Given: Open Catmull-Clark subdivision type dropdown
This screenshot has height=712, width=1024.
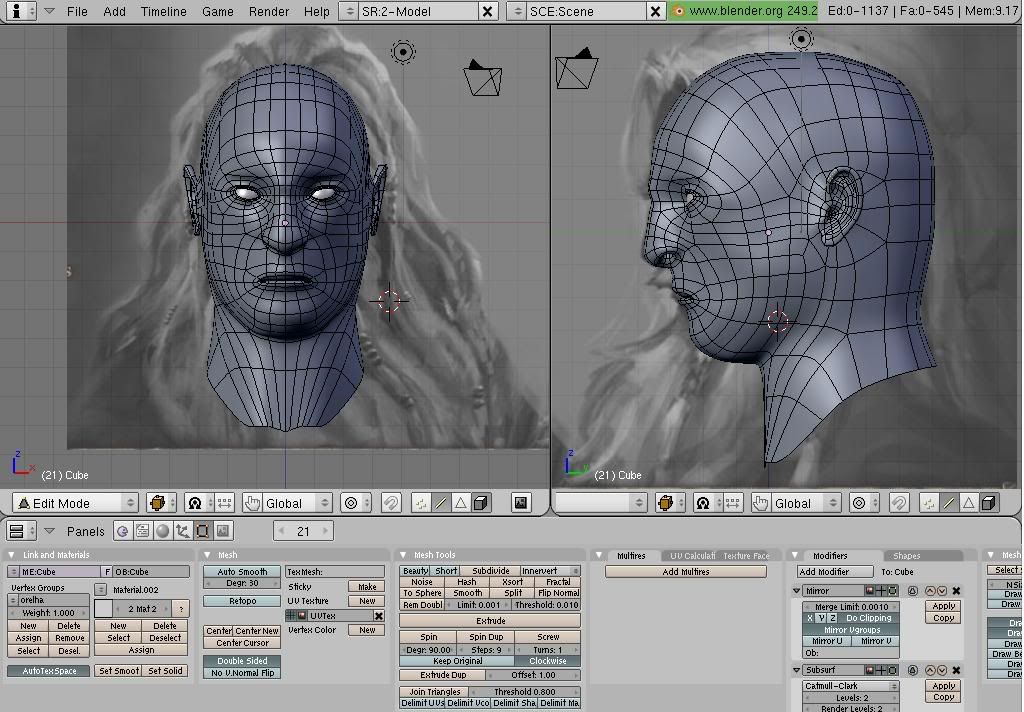Looking at the screenshot, I should (x=851, y=686).
